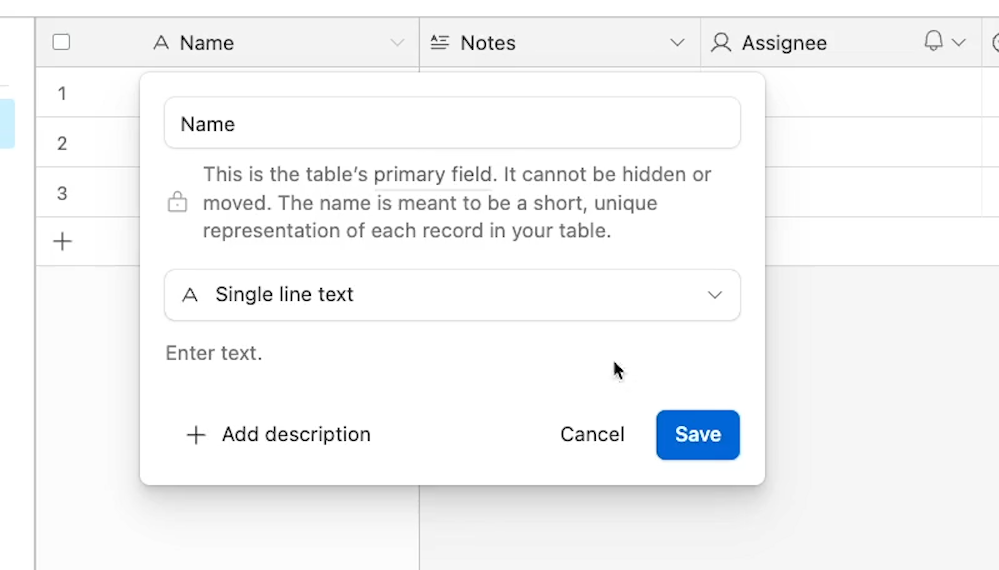Screen dimensions: 999x570
Task: Expand the Assignee column dropdown chevron
Action: pos(959,43)
